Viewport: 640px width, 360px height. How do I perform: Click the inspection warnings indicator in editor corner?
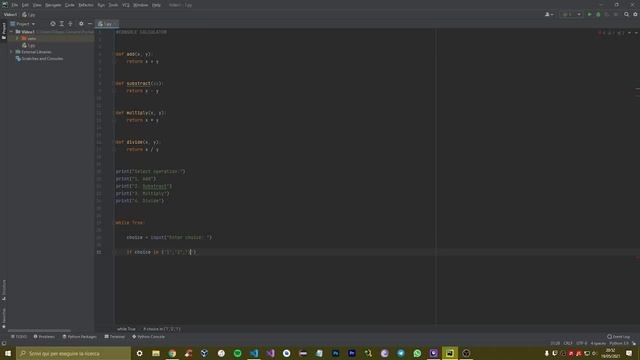611,33
